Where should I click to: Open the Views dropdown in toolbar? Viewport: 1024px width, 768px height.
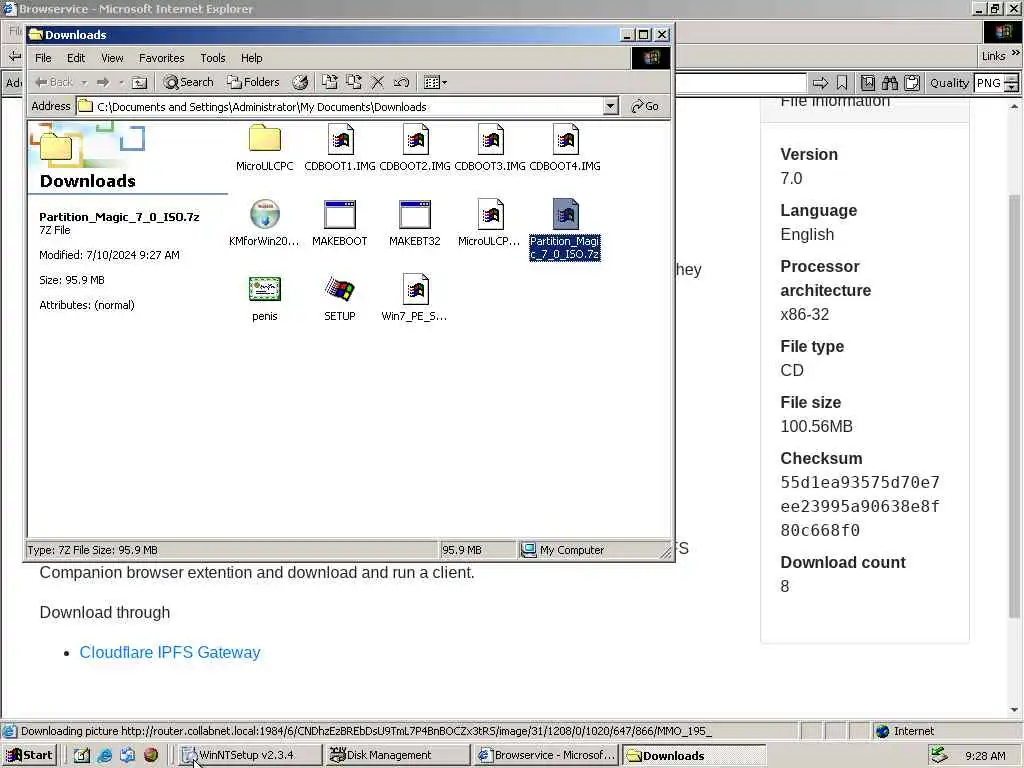436,82
